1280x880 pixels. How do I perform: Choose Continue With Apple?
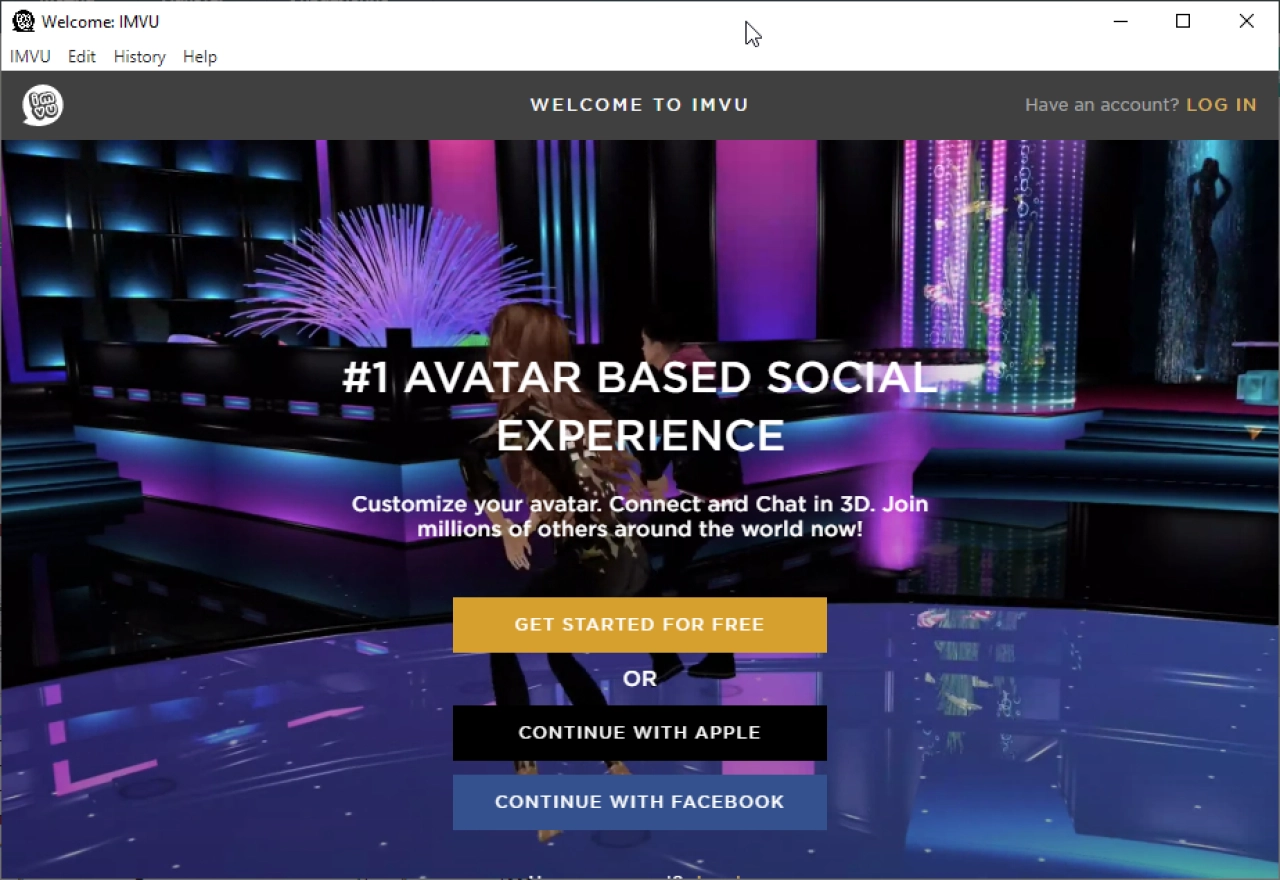[640, 733]
